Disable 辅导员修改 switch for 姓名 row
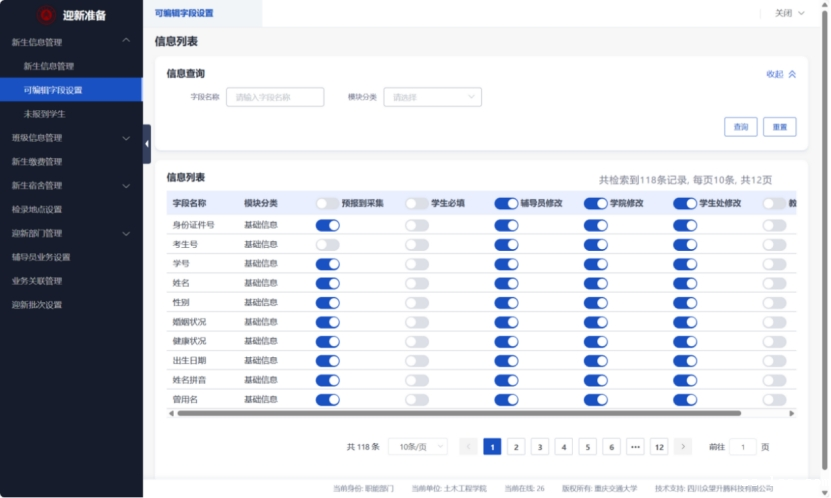The height and width of the screenshot is (498, 831). 506,283
